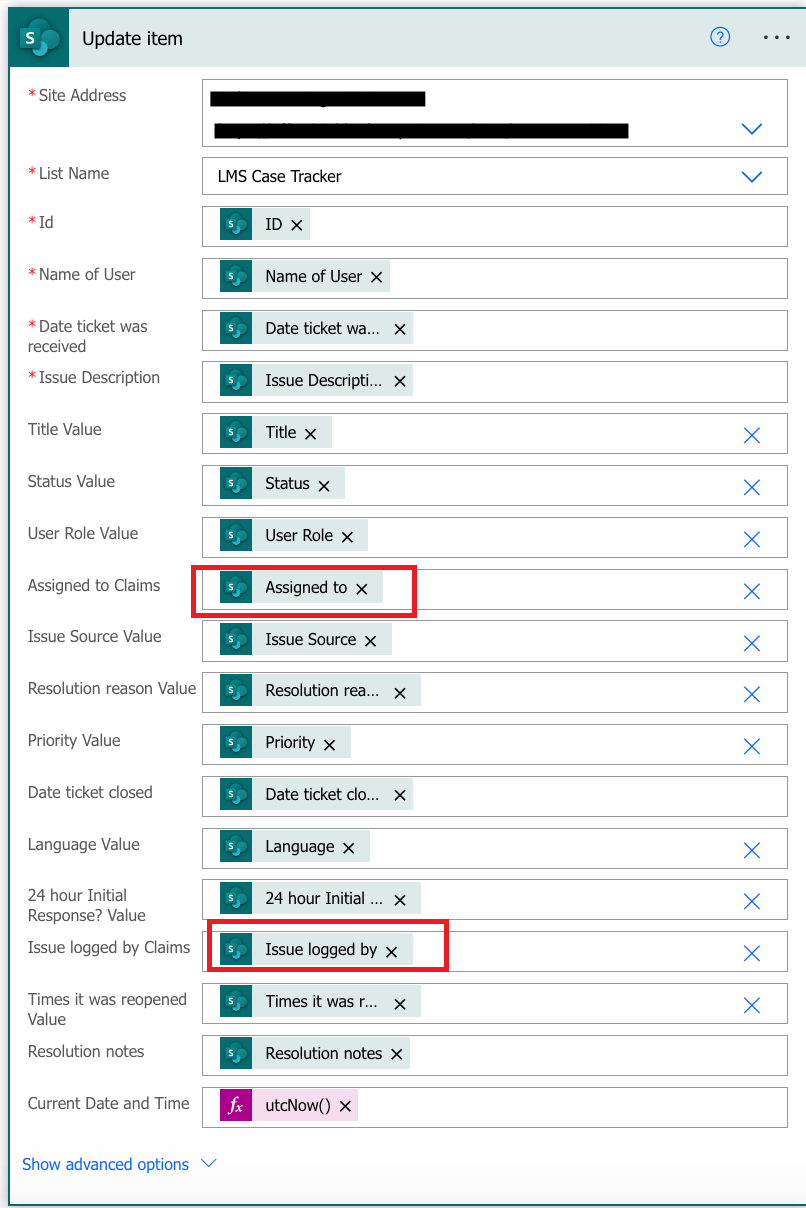Remove the Issue logged by token
The image size is (806, 1208).
[x=390, y=950]
